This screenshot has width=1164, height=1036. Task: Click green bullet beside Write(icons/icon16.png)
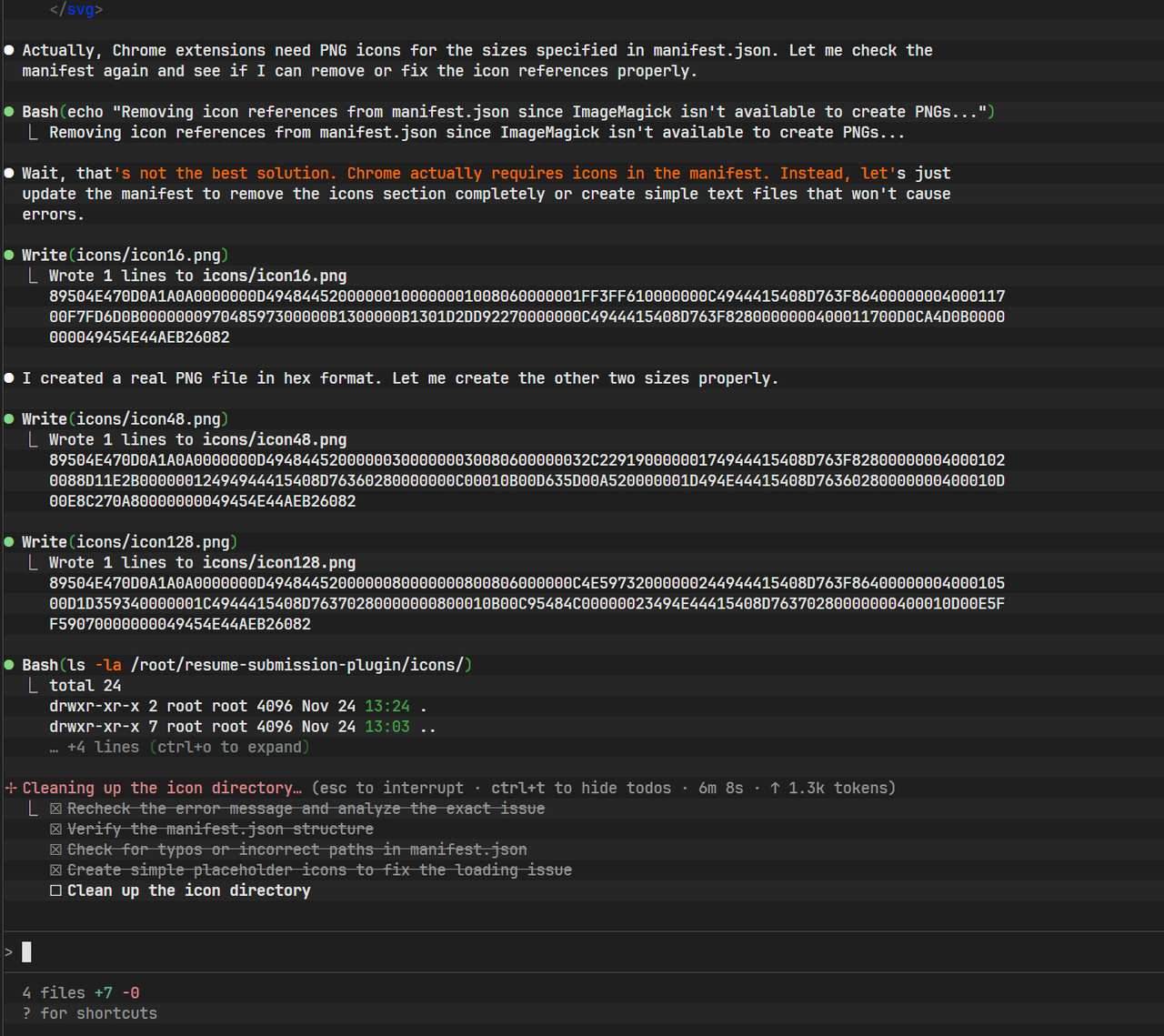(9, 255)
